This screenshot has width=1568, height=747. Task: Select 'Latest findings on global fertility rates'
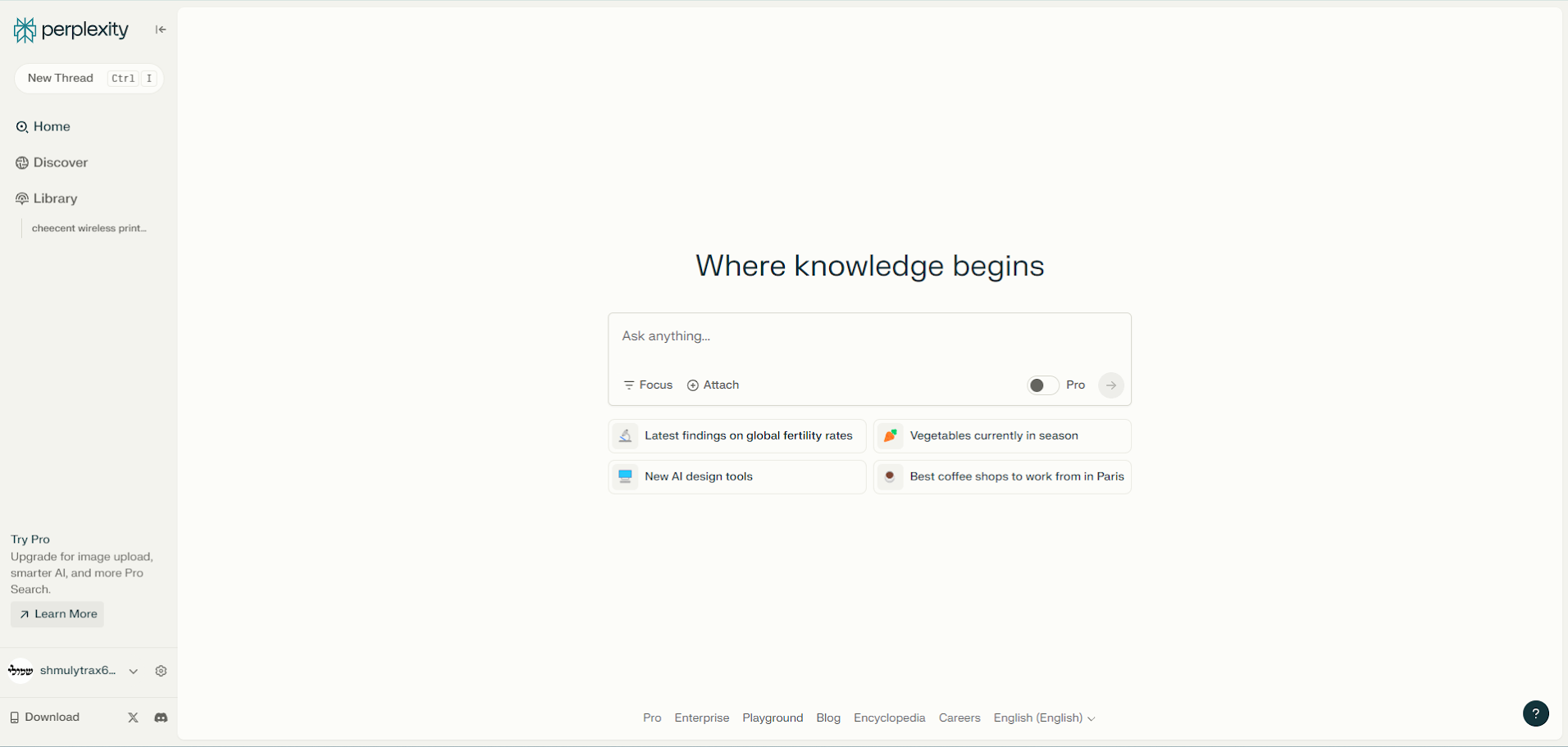point(737,436)
